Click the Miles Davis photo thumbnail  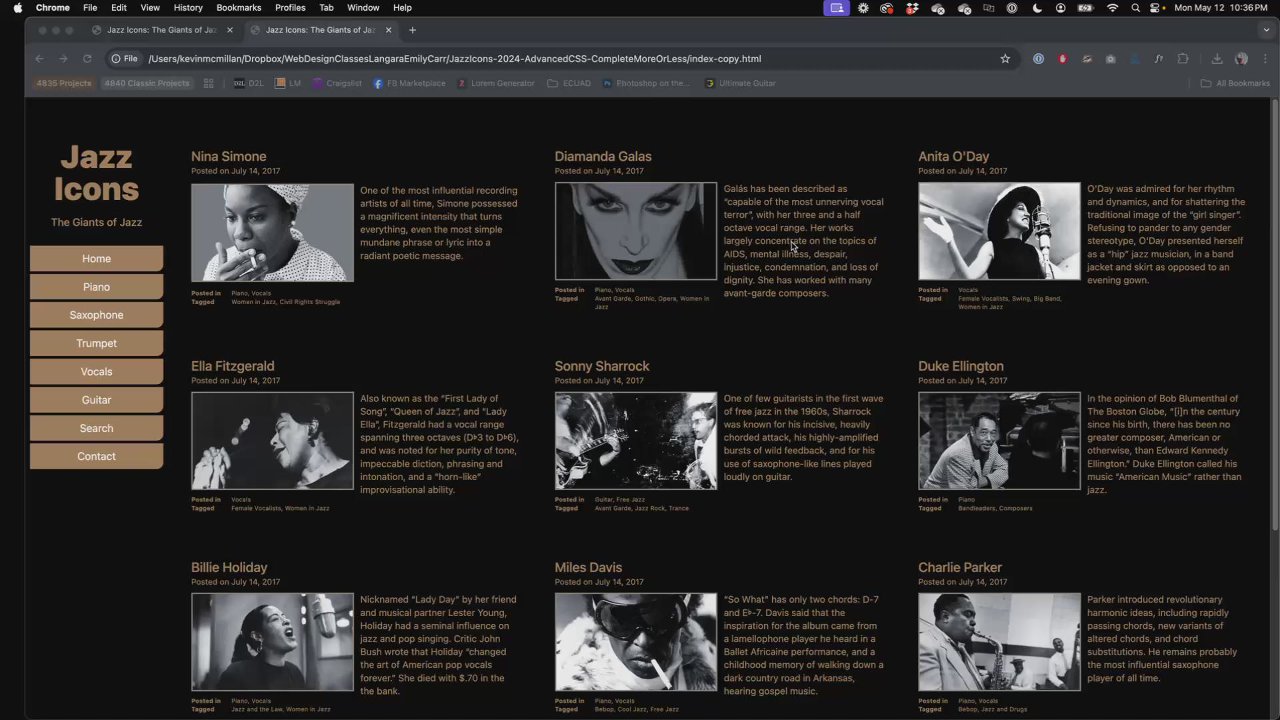pyautogui.click(x=636, y=642)
